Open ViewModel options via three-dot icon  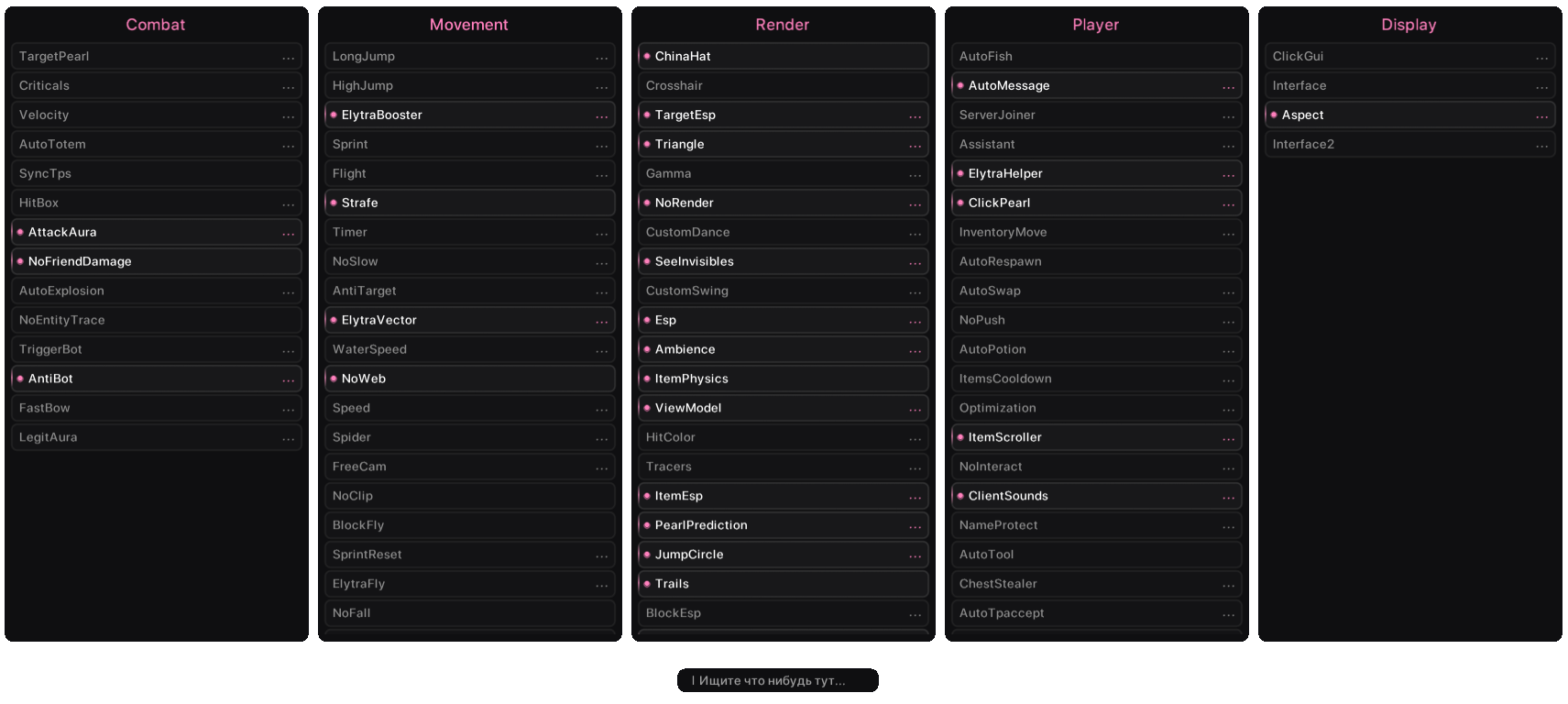[916, 409]
